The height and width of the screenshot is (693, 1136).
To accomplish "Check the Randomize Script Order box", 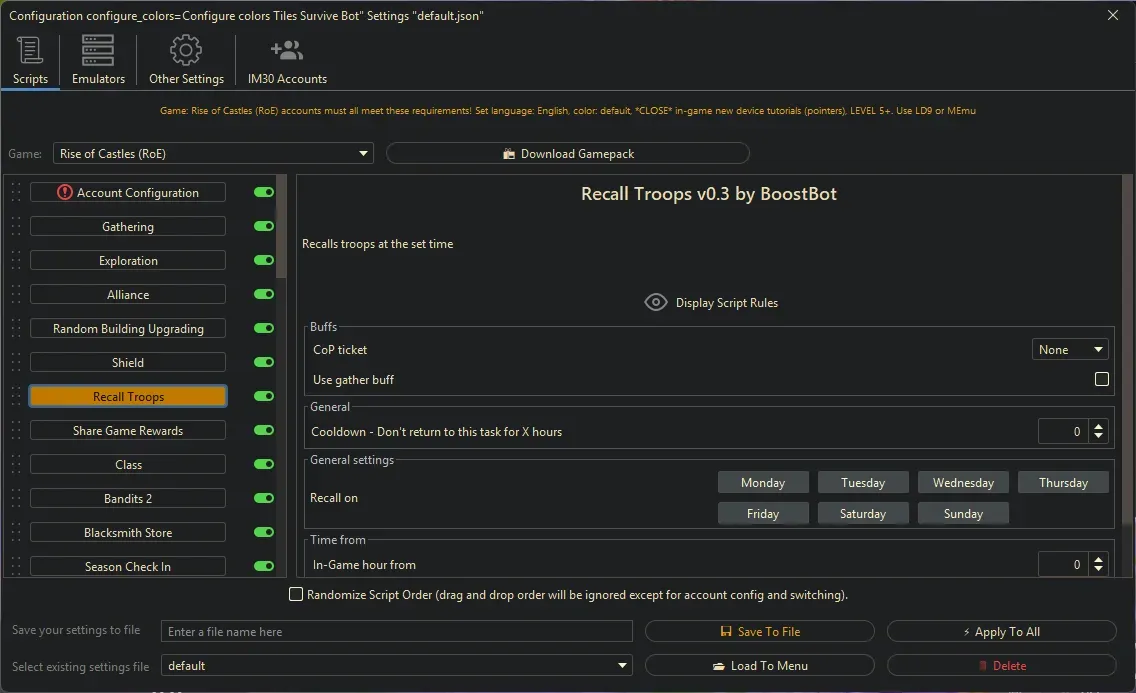I will 296,595.
